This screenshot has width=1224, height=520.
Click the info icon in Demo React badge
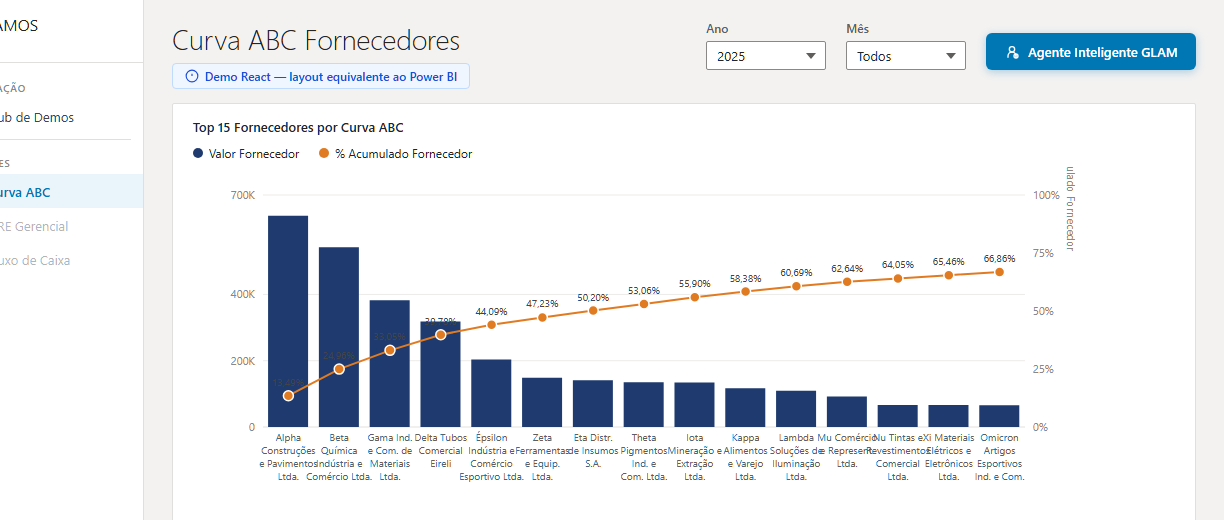(x=192, y=76)
